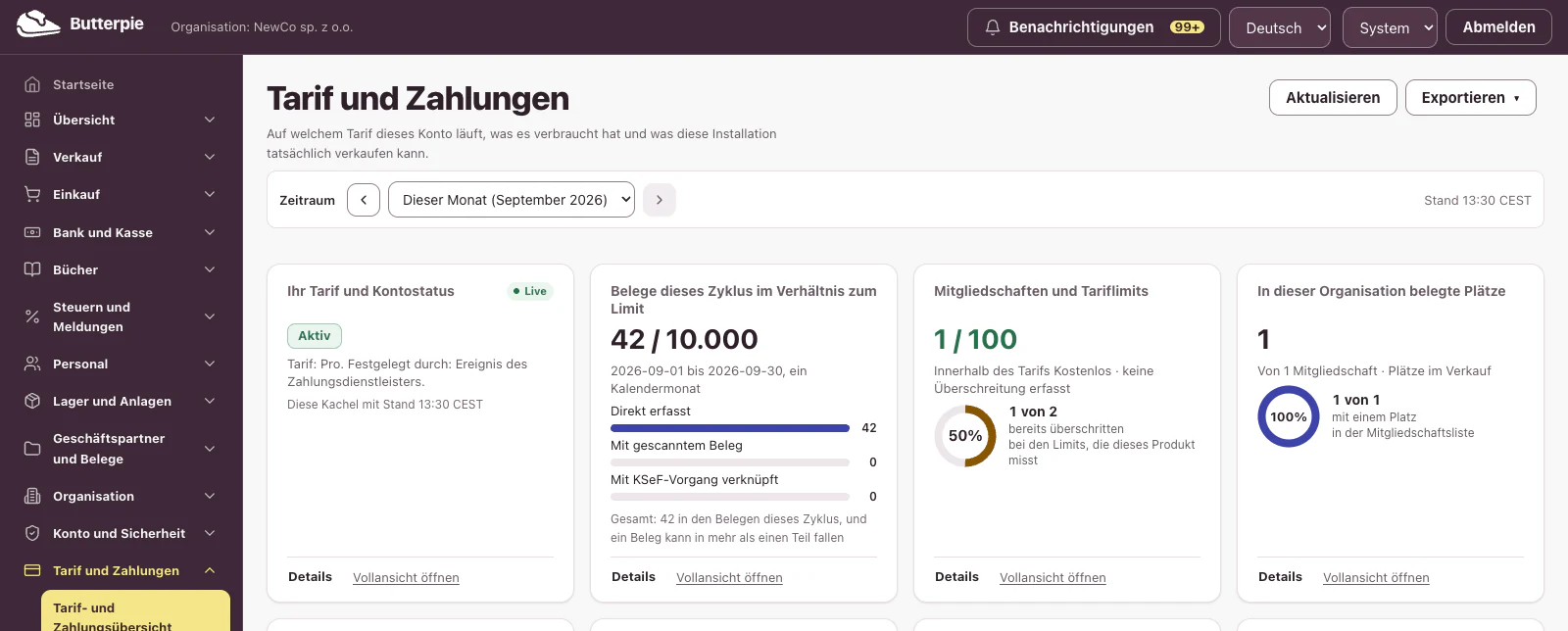Click the Steuern und Meldungen percent icon
This screenshot has height=631, width=1568.
pos(32,316)
